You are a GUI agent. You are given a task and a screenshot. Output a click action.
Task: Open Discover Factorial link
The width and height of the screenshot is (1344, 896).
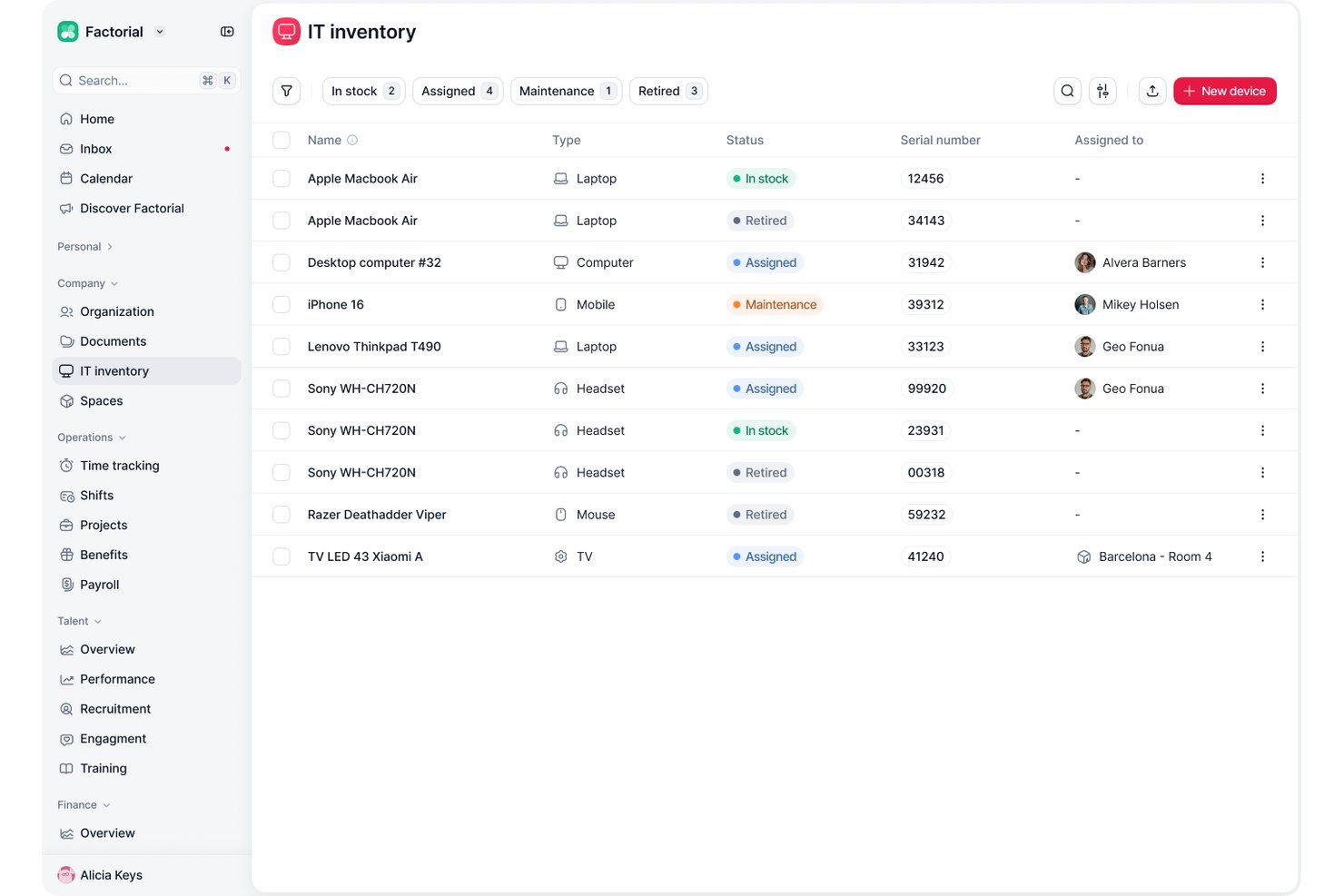146,209
